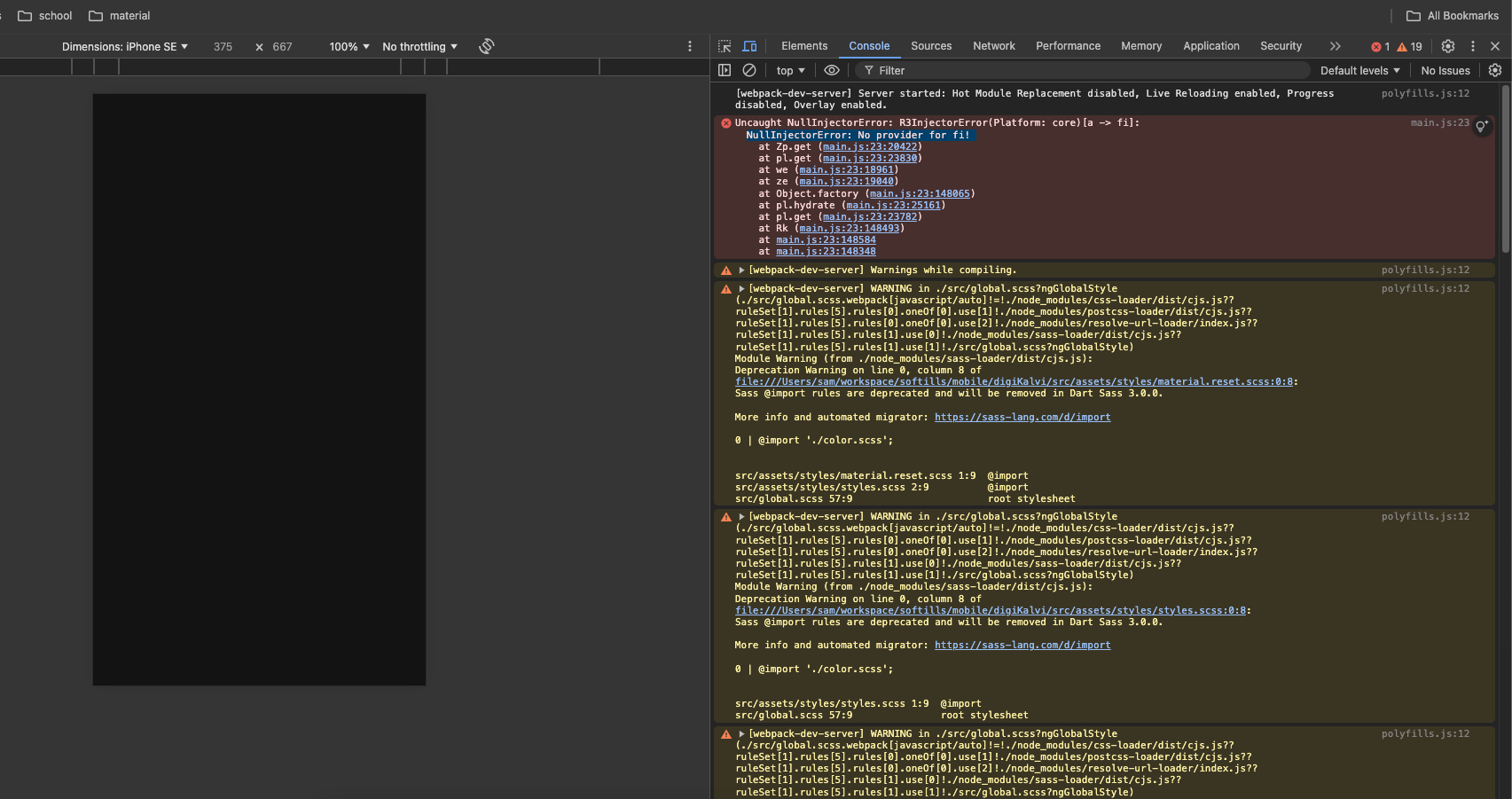The image size is (1512, 799).
Task: Open device toolbar three-dot options menu
Action: click(690, 46)
